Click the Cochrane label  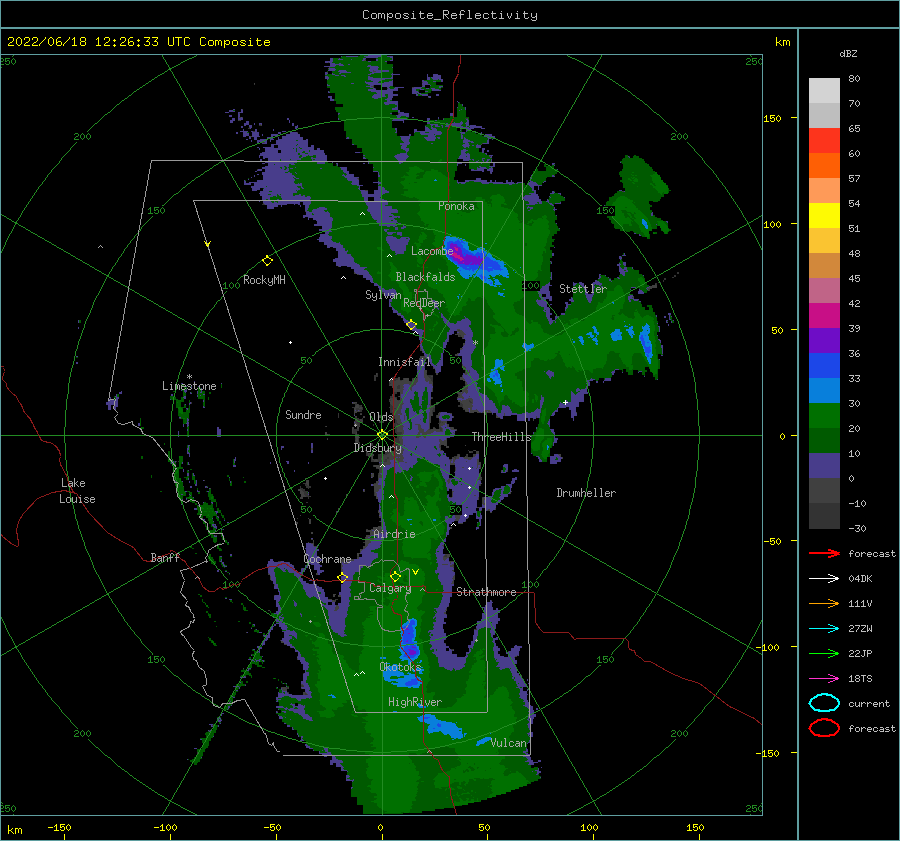pos(327,559)
